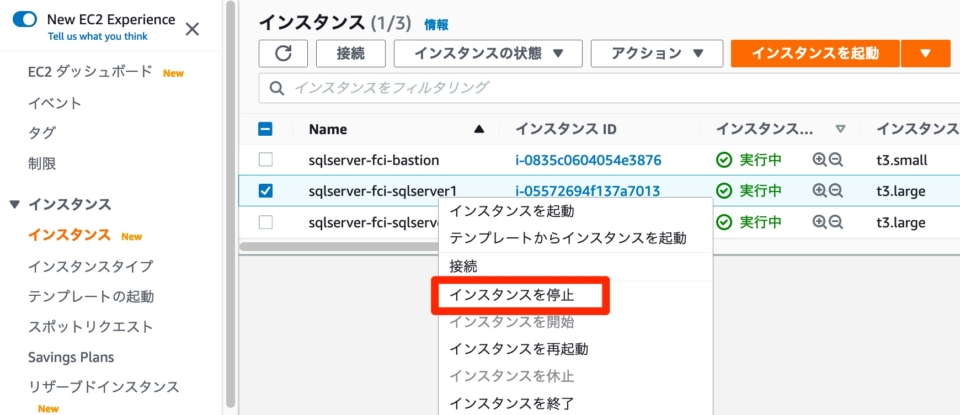Open EC2 ダッシュボード in the sidebar

pyautogui.click(x=90, y=72)
